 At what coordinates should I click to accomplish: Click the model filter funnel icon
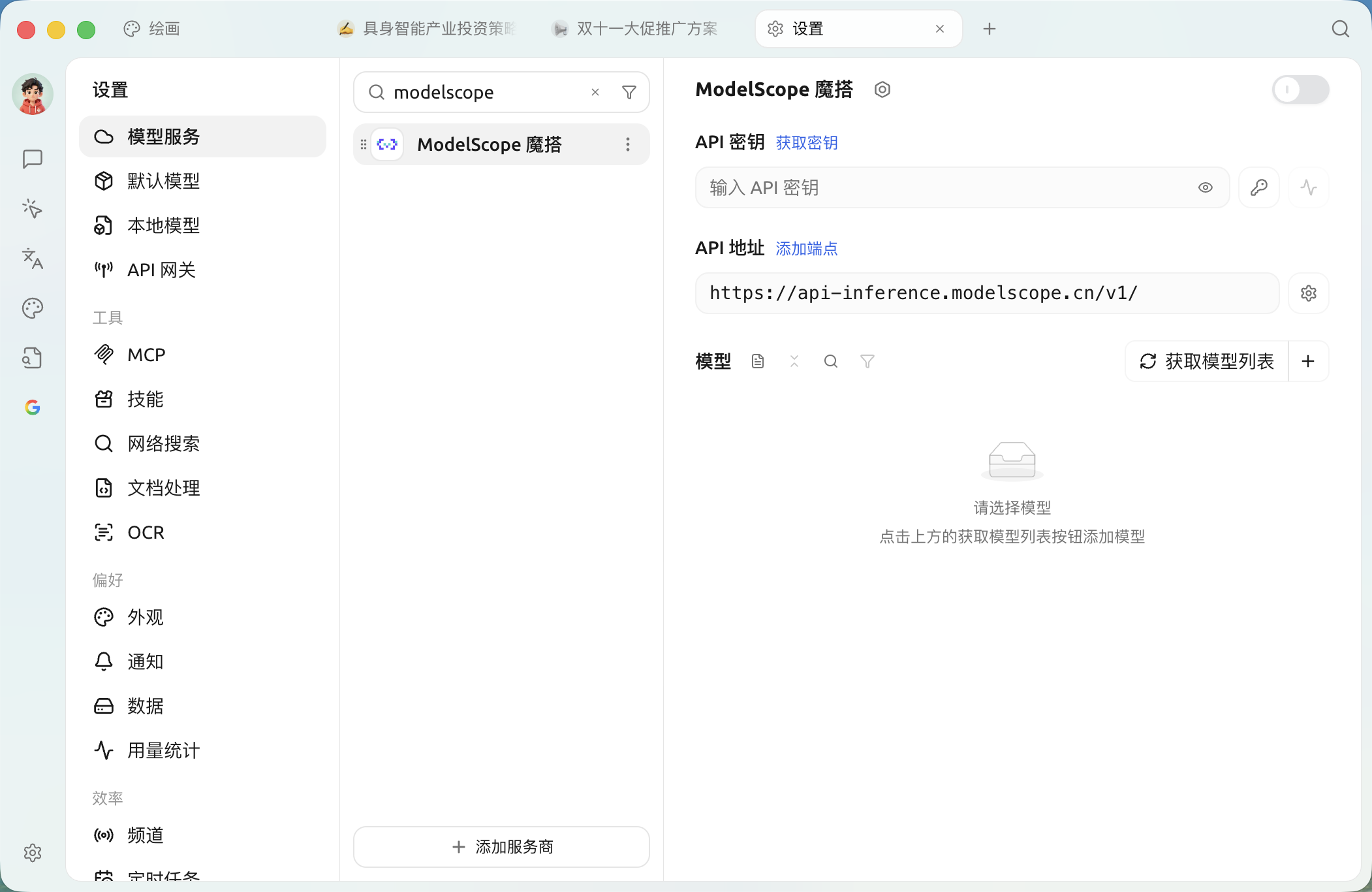pyautogui.click(x=867, y=361)
